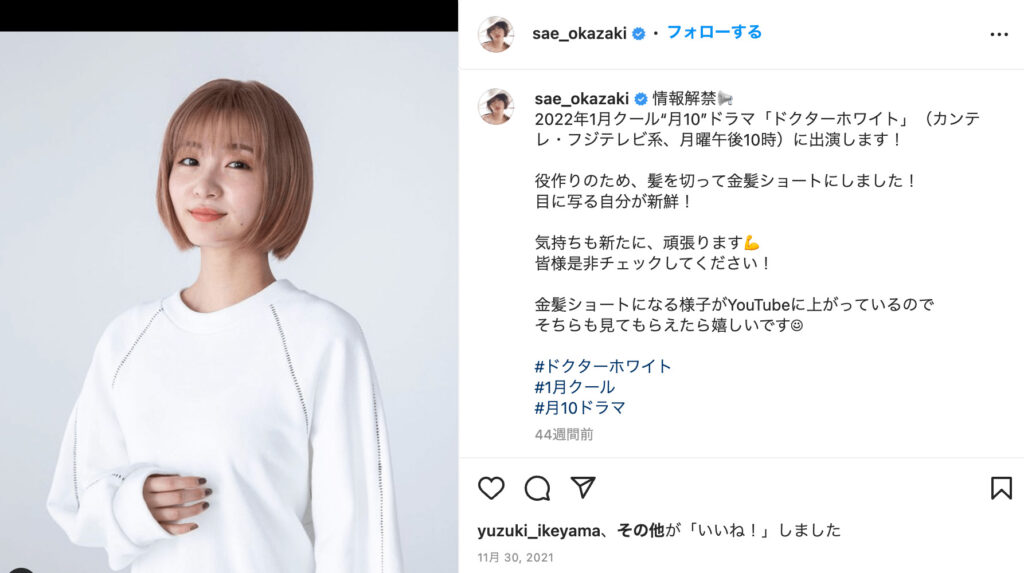Open the sae_okazaki username in the header
The image size is (1024, 573).
(579, 34)
